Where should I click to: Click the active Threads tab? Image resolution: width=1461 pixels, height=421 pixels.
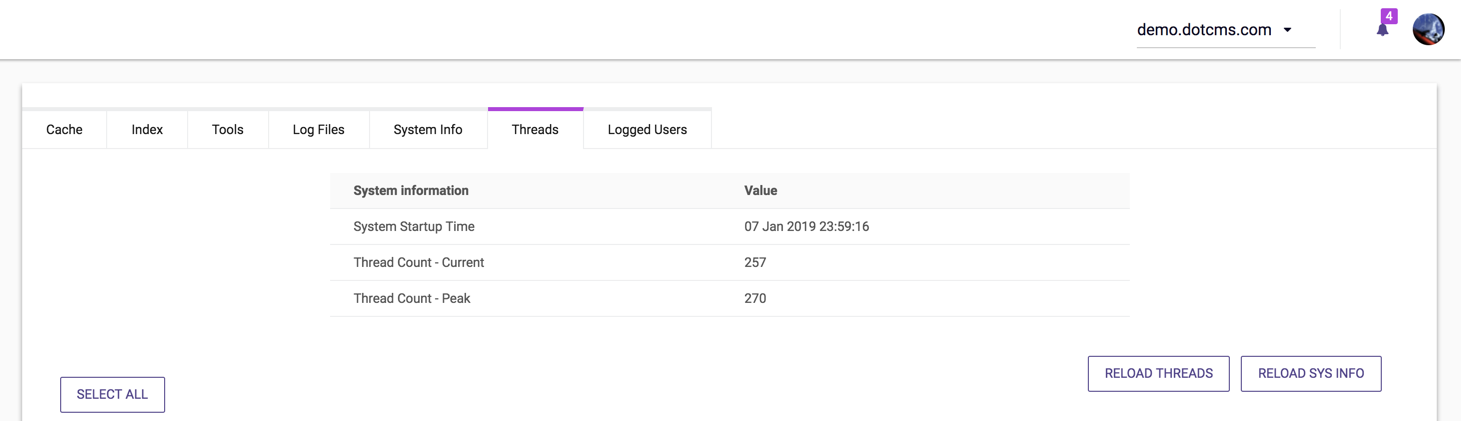click(535, 129)
